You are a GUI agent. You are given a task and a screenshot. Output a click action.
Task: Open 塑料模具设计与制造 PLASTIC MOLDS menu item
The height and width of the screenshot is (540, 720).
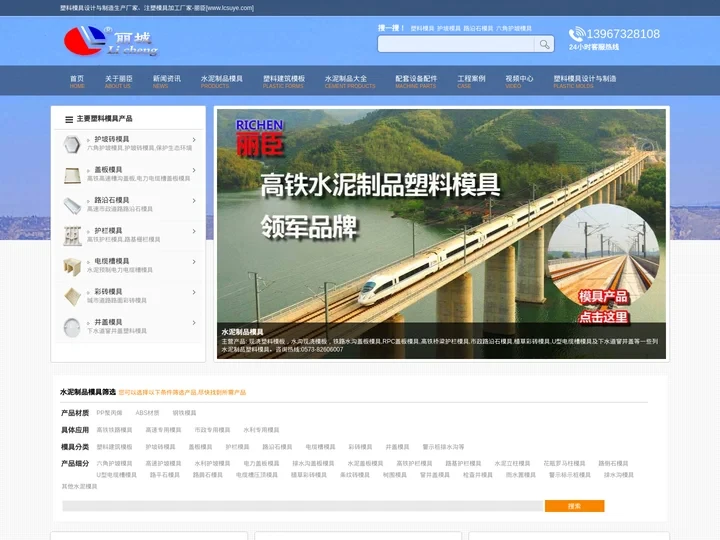585,81
